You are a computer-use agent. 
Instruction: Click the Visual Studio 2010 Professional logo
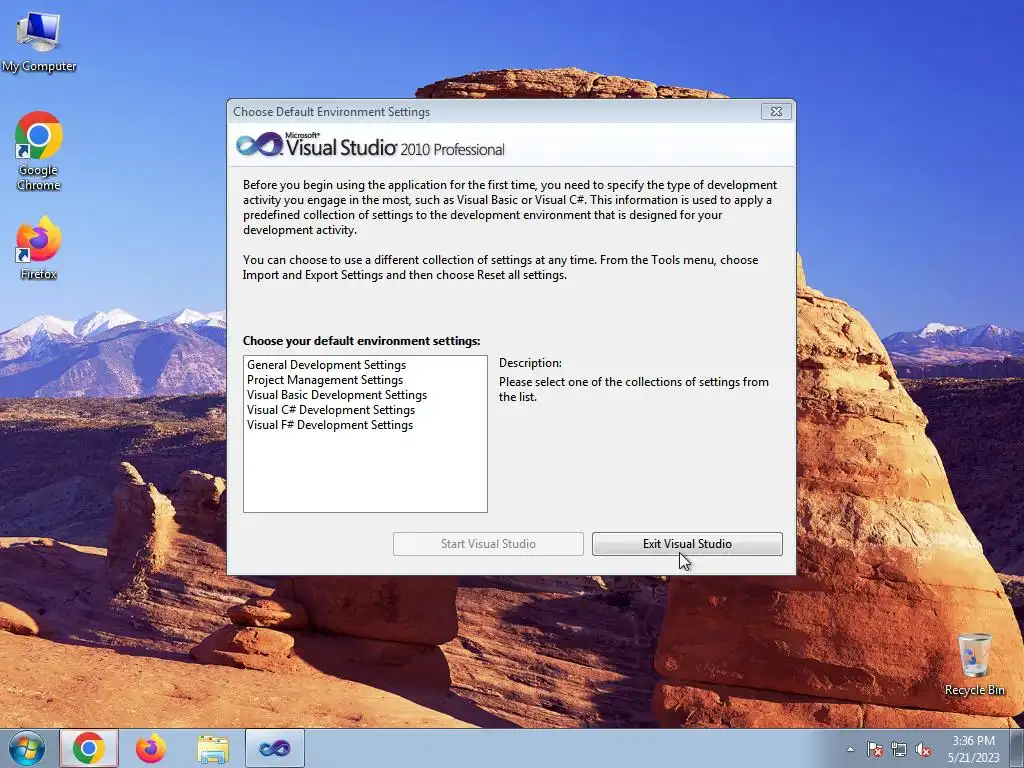coord(370,145)
